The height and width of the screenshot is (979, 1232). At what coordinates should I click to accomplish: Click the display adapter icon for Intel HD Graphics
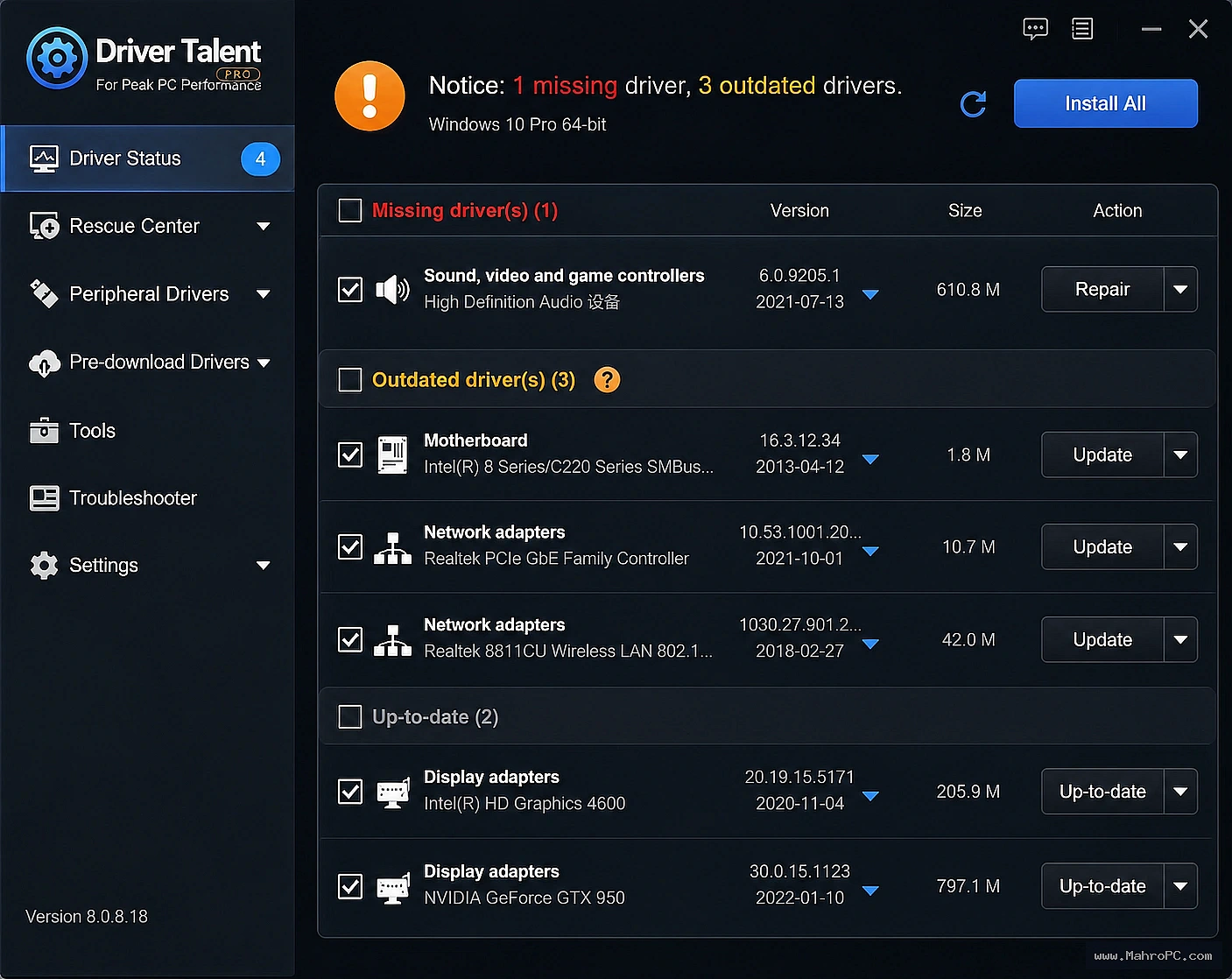pyautogui.click(x=392, y=792)
